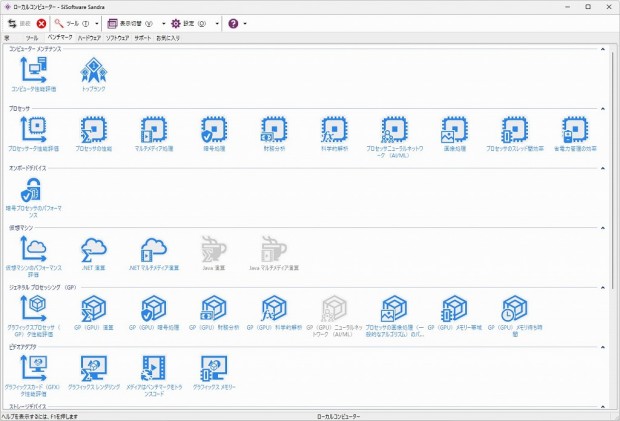This screenshot has width=620, height=421.
Task: Open プロセッサの性能 benchmark
Action: coord(93,130)
